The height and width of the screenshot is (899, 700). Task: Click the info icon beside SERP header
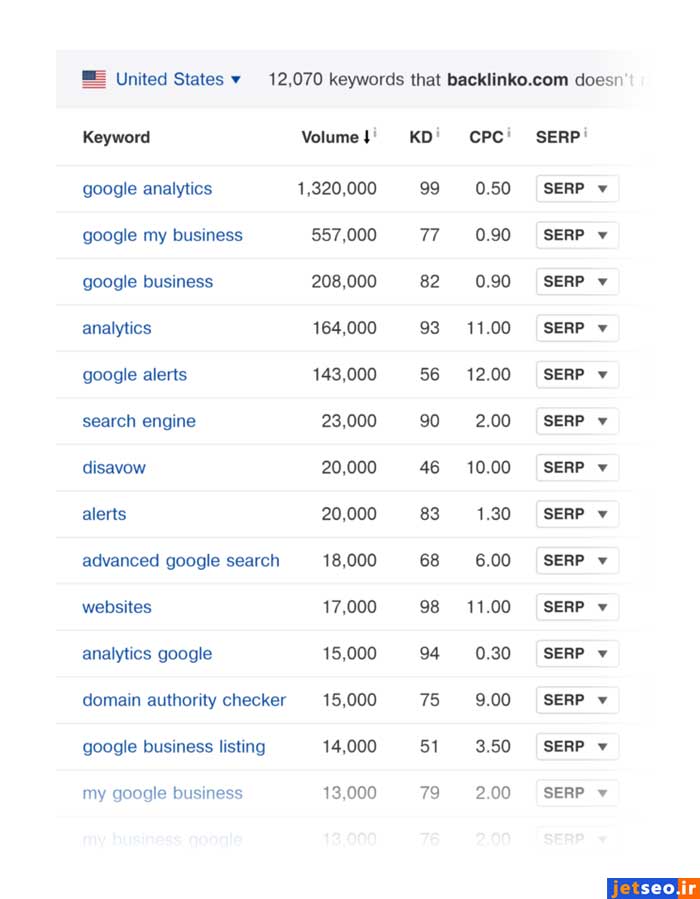[x=585, y=133]
